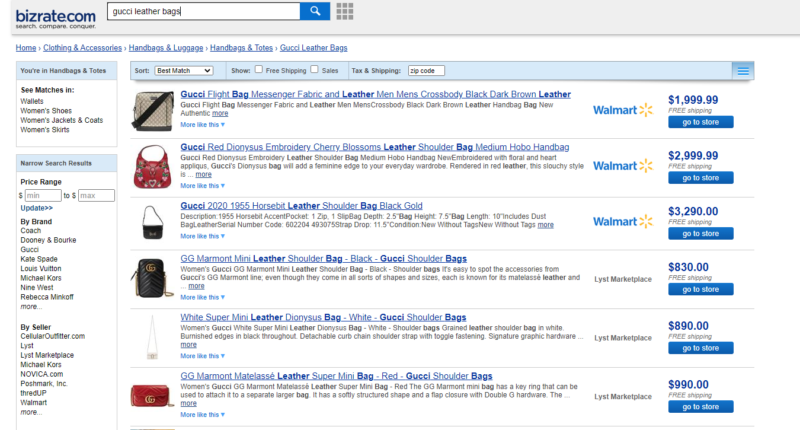Open Gucci Flight Bag Messenger title link
This screenshot has width=800, height=430.
tap(376, 94)
